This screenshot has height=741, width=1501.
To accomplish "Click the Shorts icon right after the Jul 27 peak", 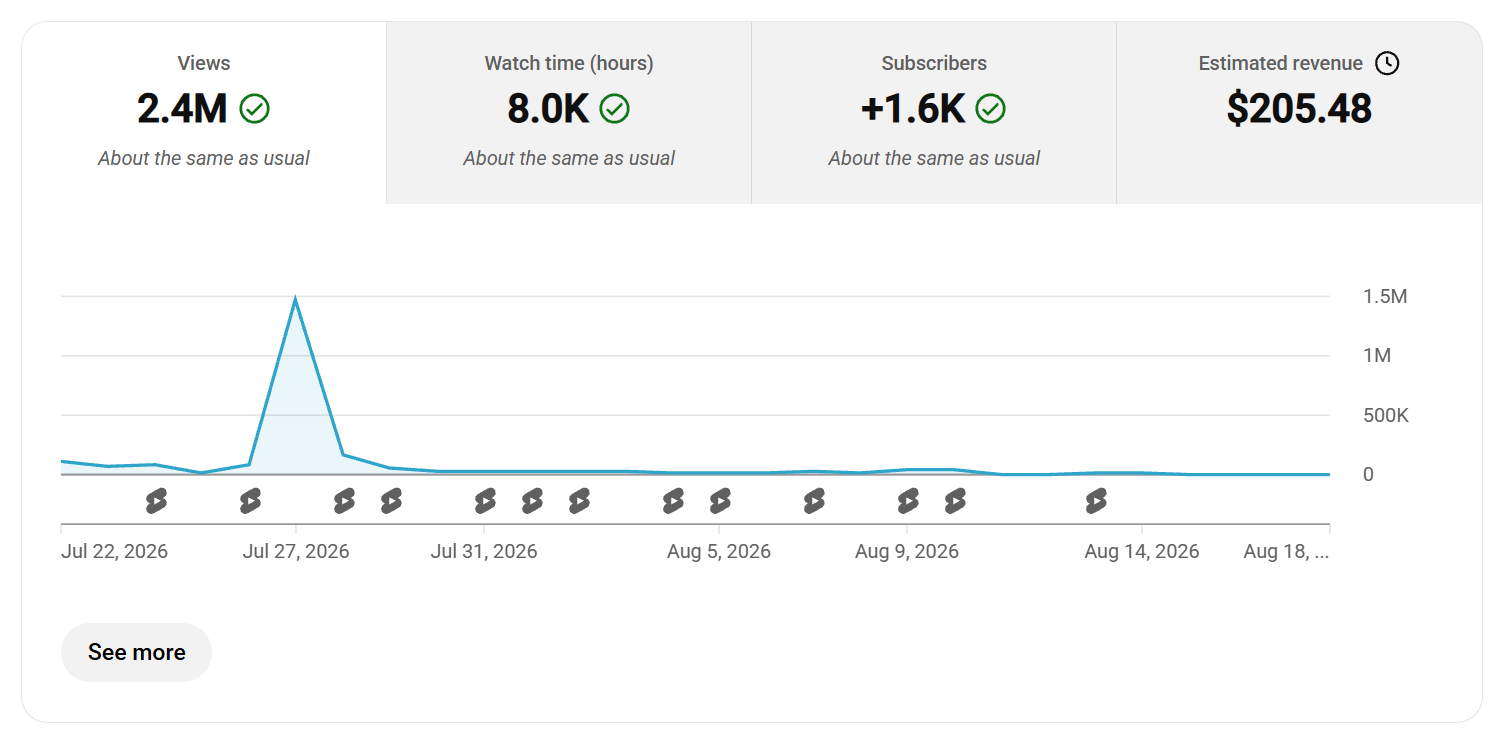I will (344, 501).
